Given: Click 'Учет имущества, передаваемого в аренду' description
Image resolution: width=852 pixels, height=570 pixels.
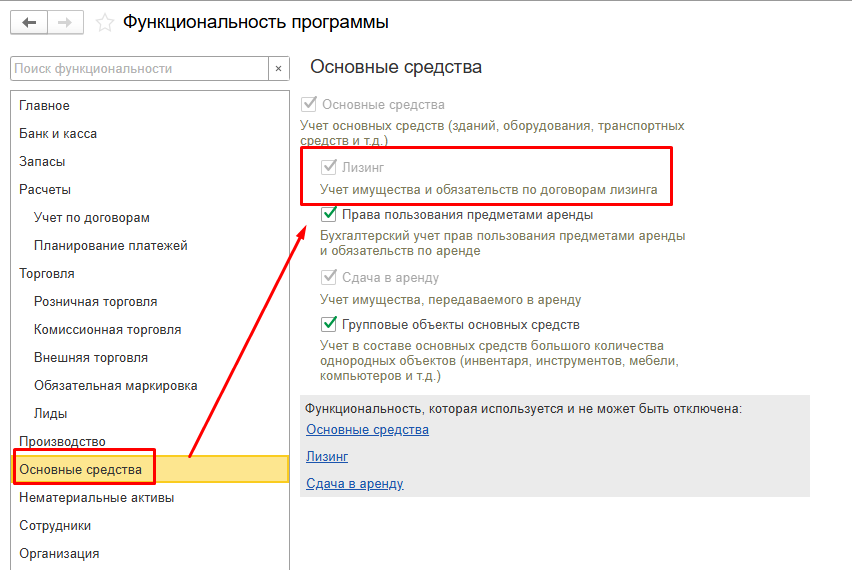Looking at the screenshot, I should pyautogui.click(x=450, y=299).
